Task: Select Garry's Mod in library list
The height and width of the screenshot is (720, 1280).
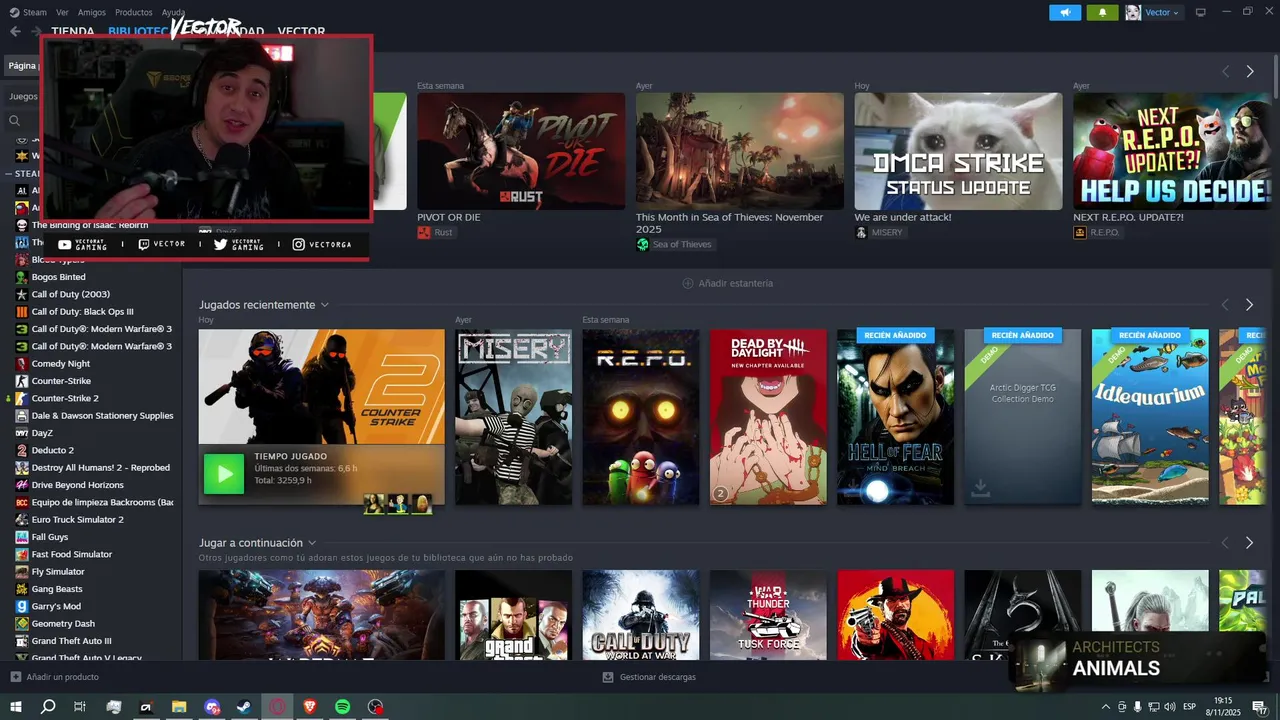Action: [56, 606]
